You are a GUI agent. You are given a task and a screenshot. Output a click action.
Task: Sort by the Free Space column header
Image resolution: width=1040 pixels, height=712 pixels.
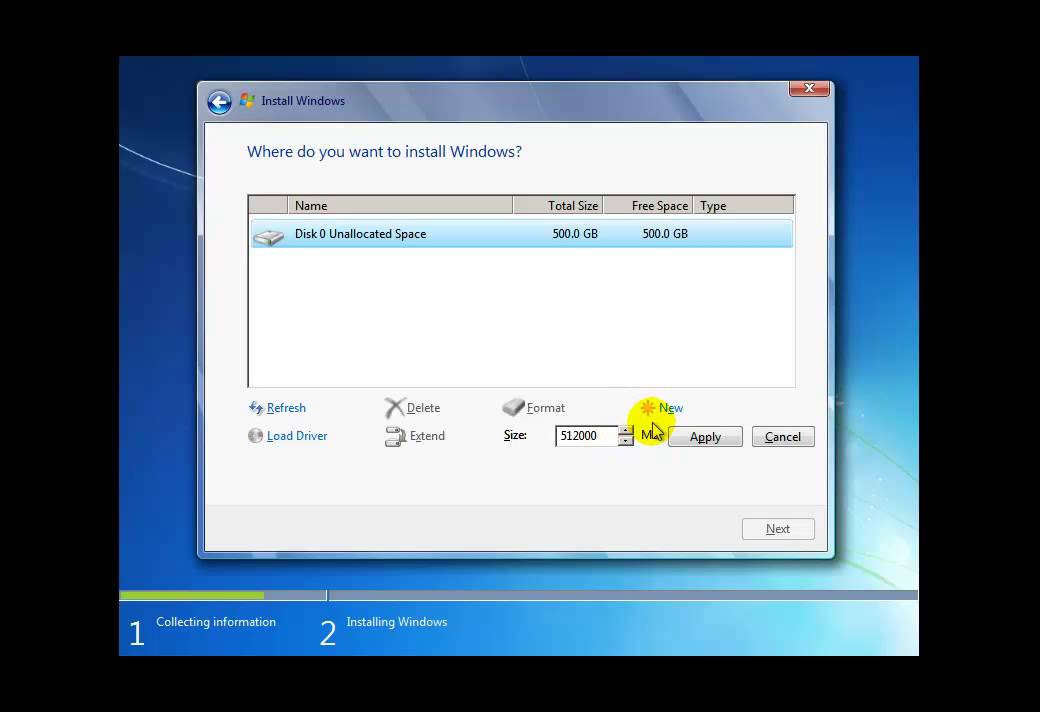[x=648, y=206]
